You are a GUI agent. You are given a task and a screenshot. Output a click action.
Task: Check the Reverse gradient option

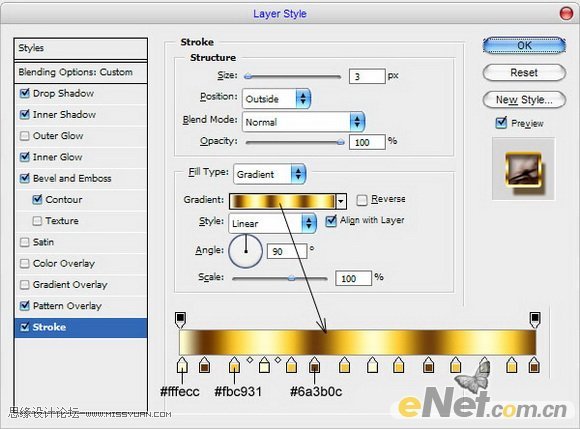362,200
